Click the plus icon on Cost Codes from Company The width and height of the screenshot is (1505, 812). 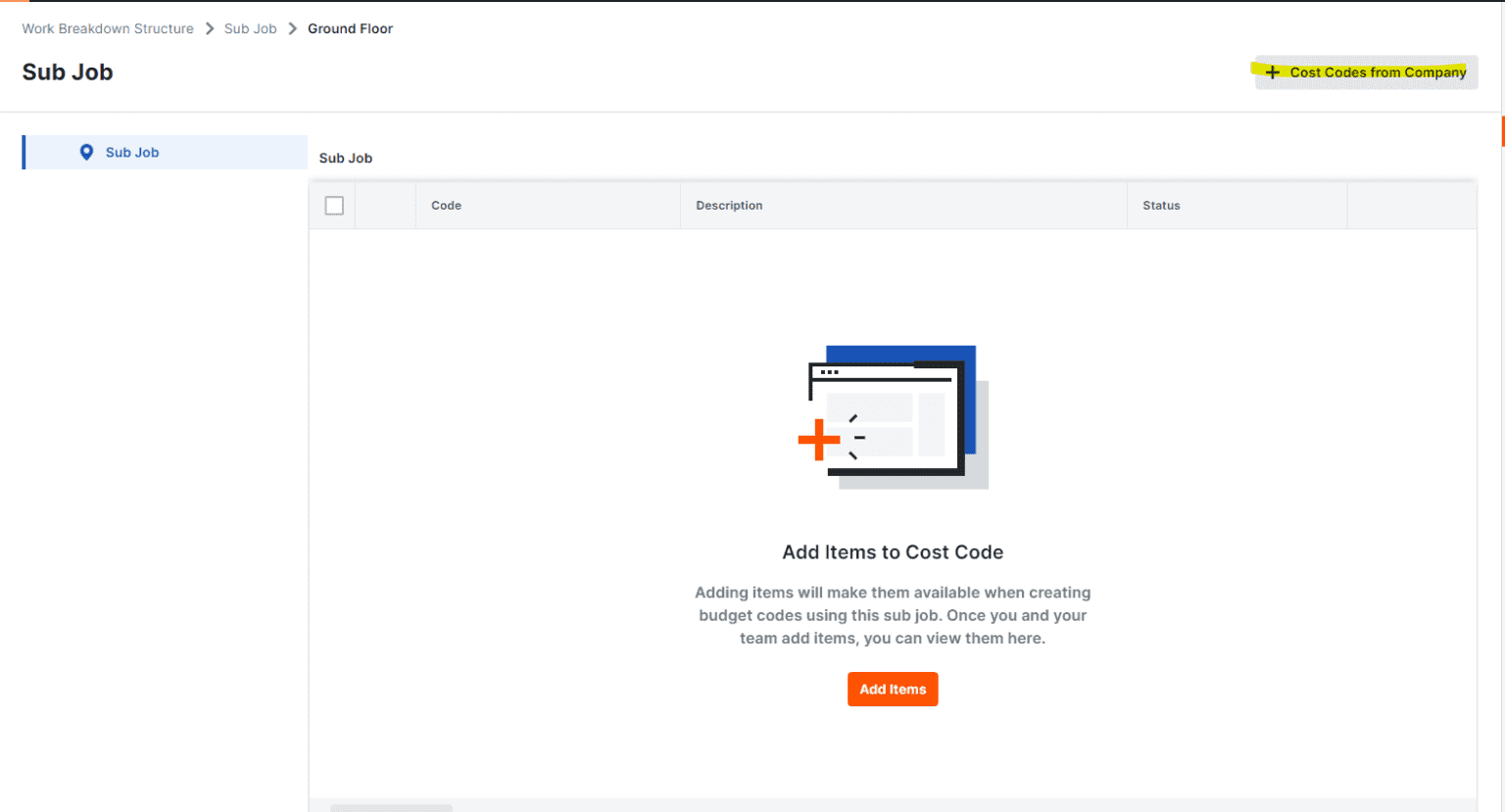tap(1273, 72)
